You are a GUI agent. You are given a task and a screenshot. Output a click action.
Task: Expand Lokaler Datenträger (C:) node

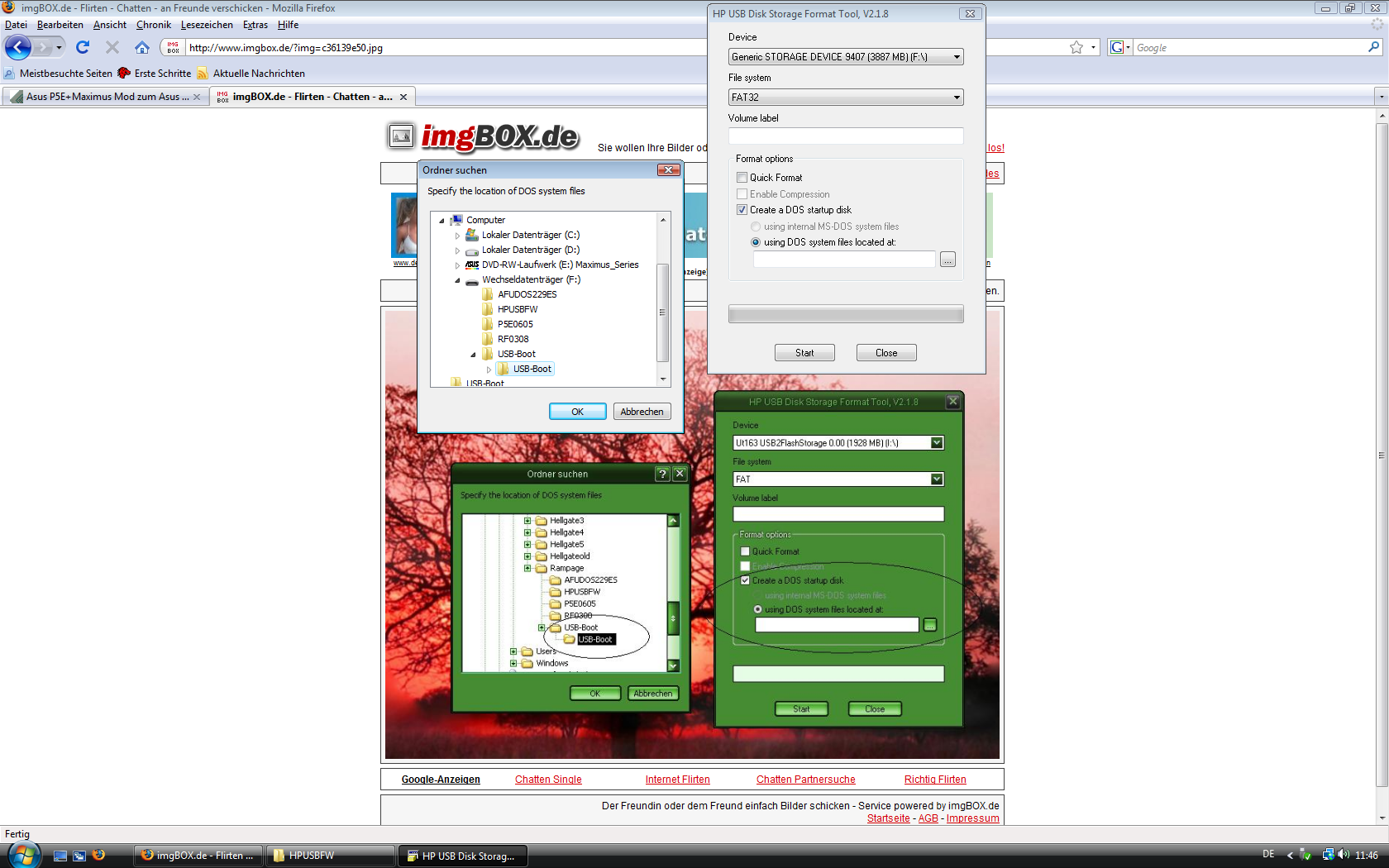click(457, 236)
